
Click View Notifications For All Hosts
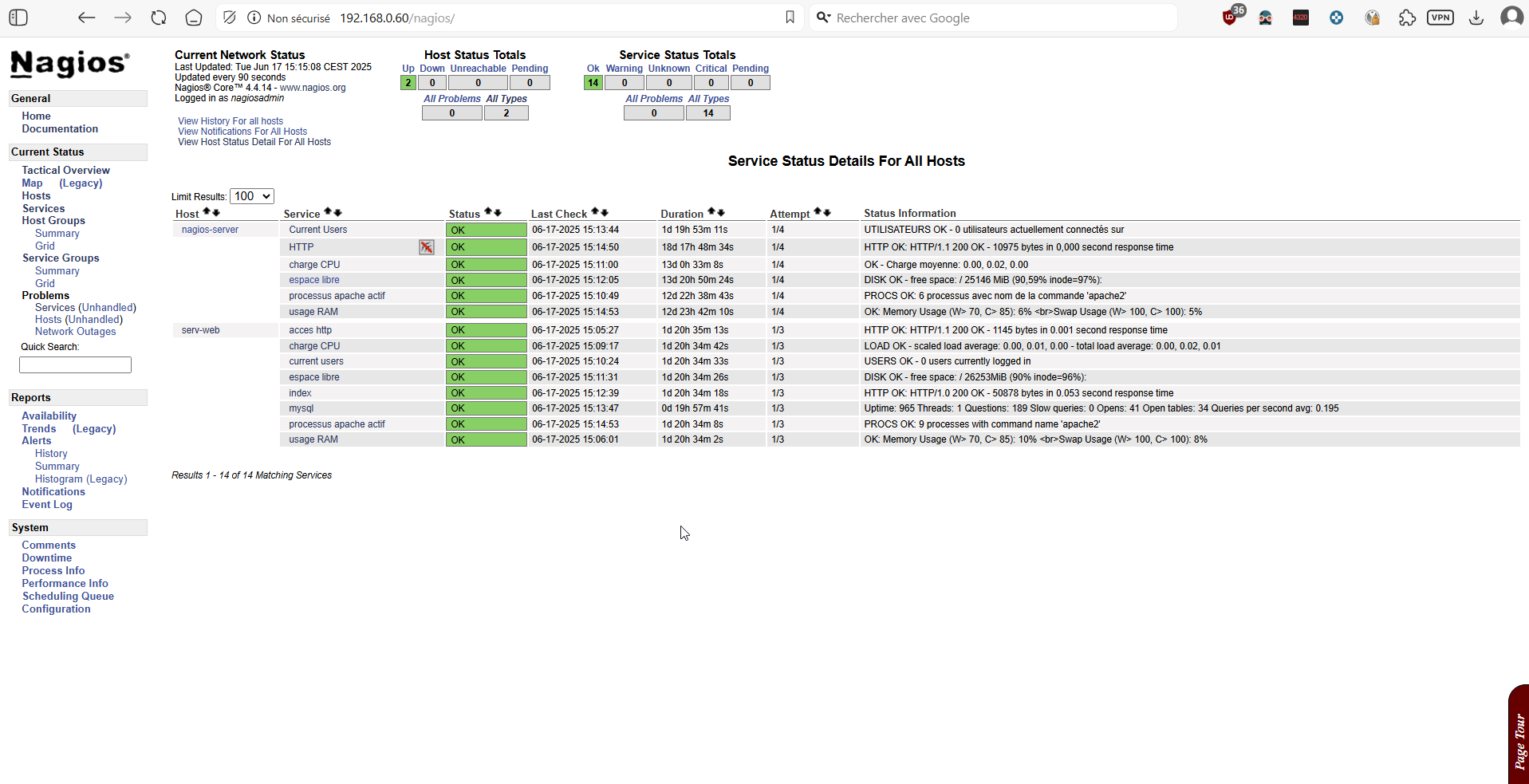pos(242,132)
